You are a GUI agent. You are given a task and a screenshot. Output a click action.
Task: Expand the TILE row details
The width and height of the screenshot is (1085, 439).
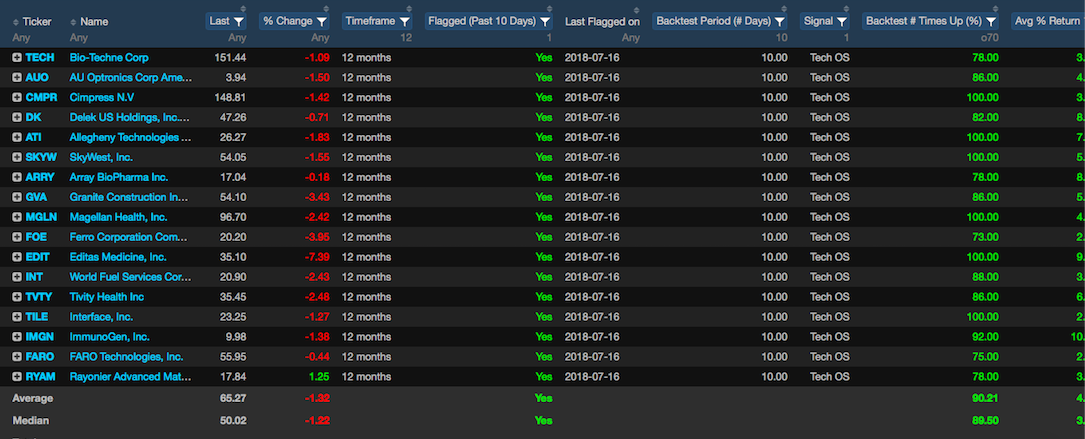pos(17,317)
